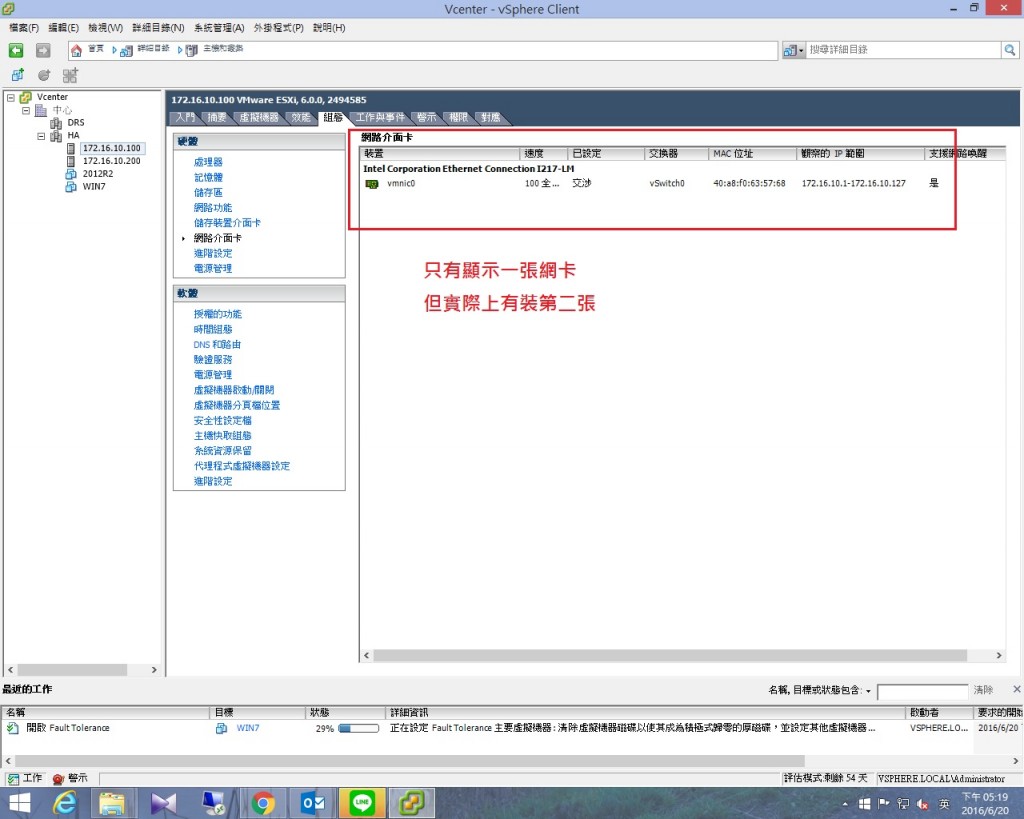Click the inventory tree horizontal scrollbar

click(x=72, y=670)
